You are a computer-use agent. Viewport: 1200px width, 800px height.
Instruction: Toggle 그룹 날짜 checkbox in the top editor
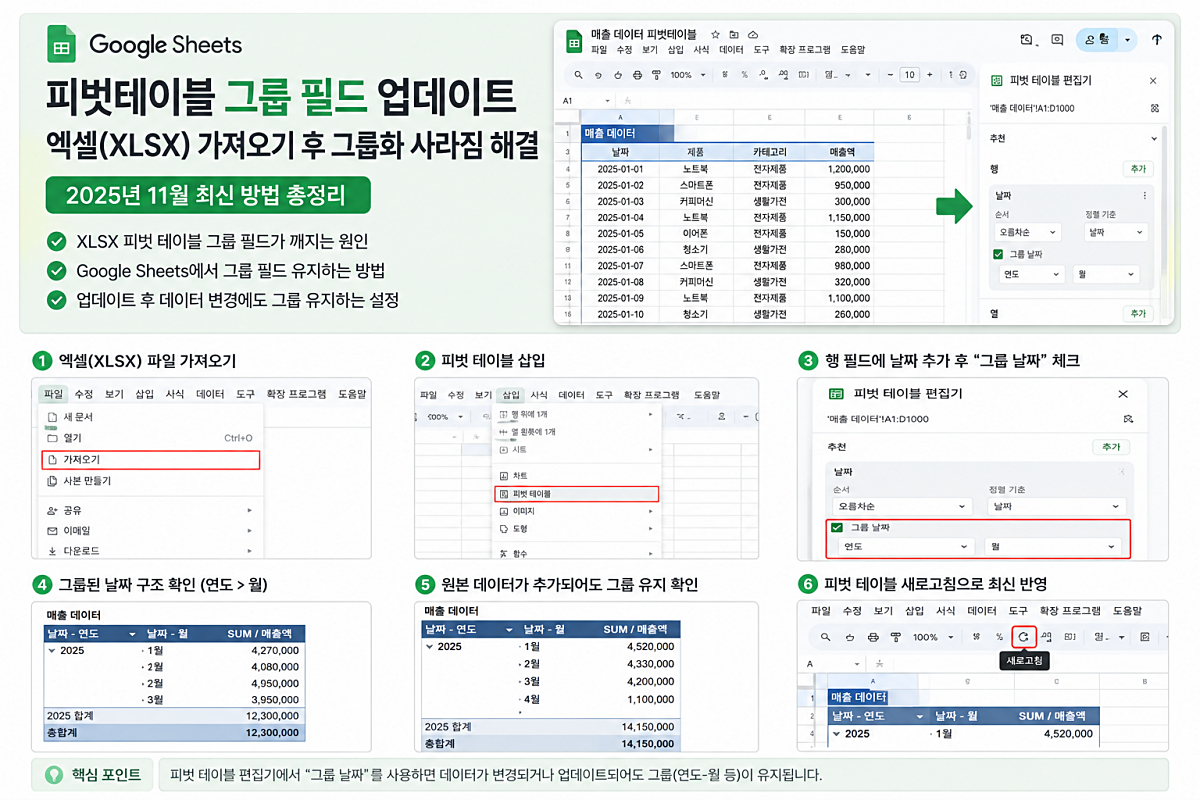(998, 254)
